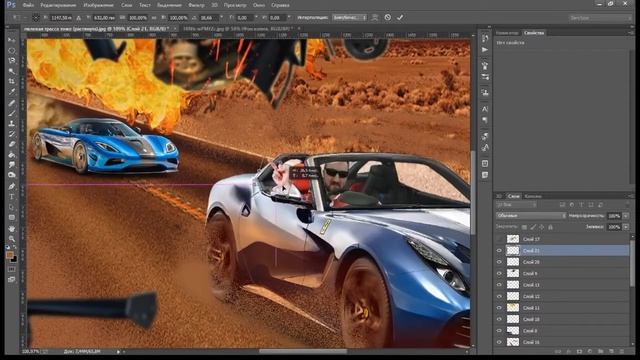Viewport: 640px width, 360px height.
Task: Select the Elliptical Marquee tool
Action: click(x=11, y=51)
